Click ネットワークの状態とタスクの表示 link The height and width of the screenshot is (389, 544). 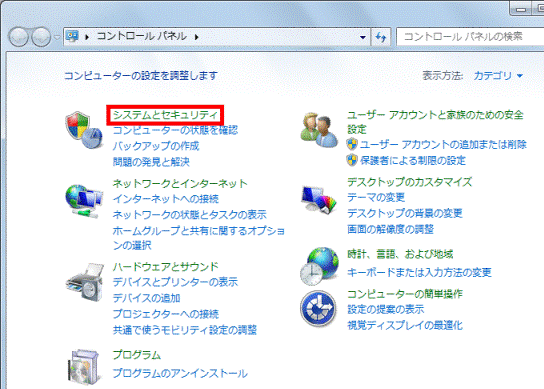coord(190,214)
